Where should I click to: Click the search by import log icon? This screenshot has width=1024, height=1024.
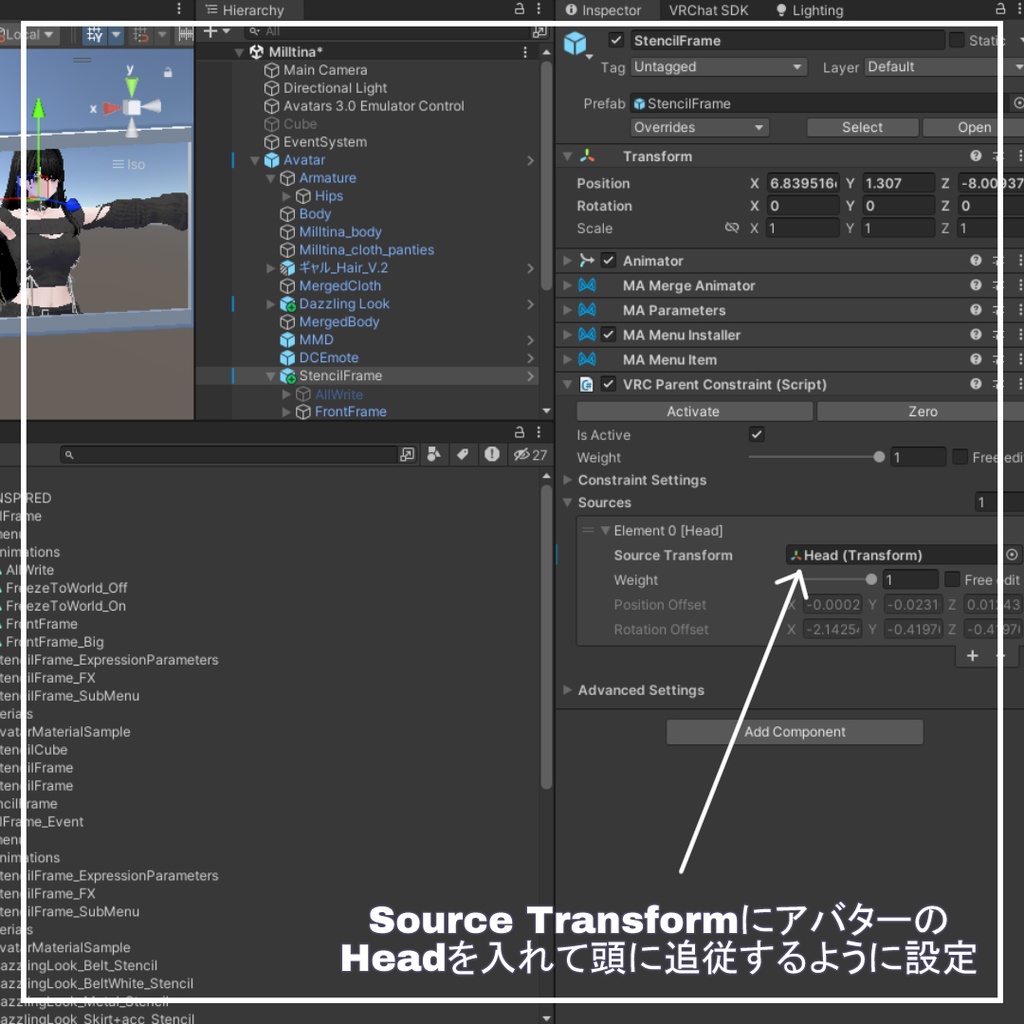click(x=492, y=455)
